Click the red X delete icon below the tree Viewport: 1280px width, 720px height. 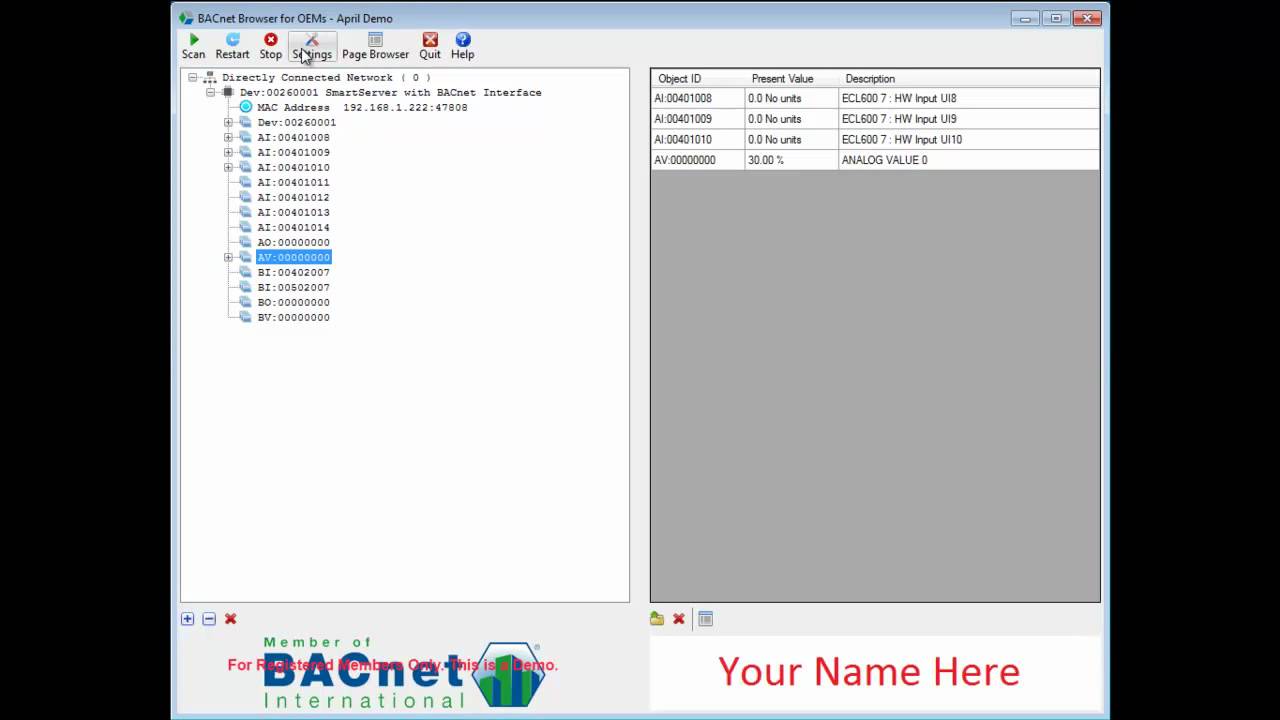click(231, 619)
